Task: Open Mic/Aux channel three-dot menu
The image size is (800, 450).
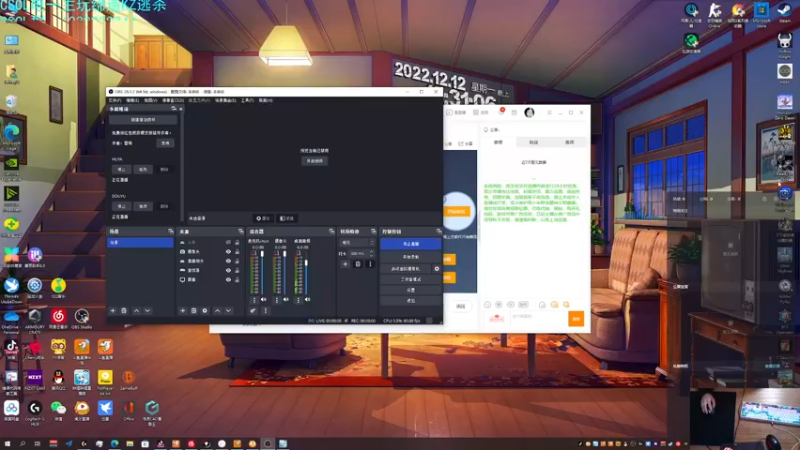Action: coord(254,300)
